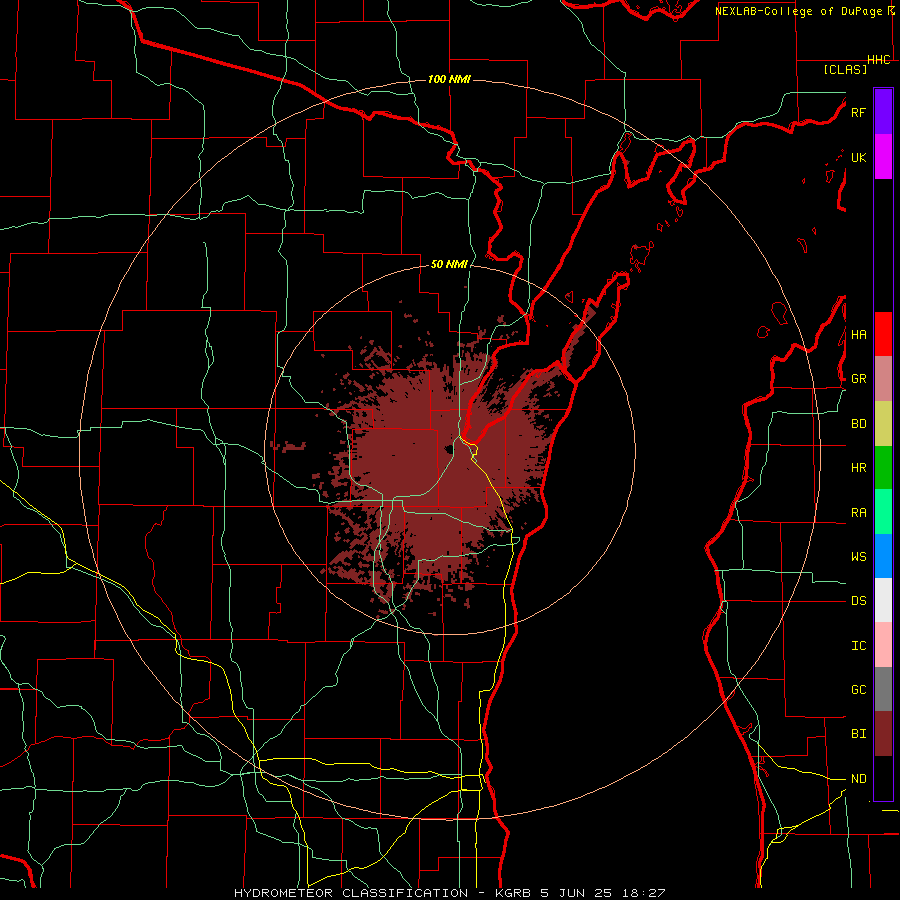Image resolution: width=900 pixels, height=900 pixels.
Task: Click the 100 NMI range ring label
Action: [x=449, y=79]
